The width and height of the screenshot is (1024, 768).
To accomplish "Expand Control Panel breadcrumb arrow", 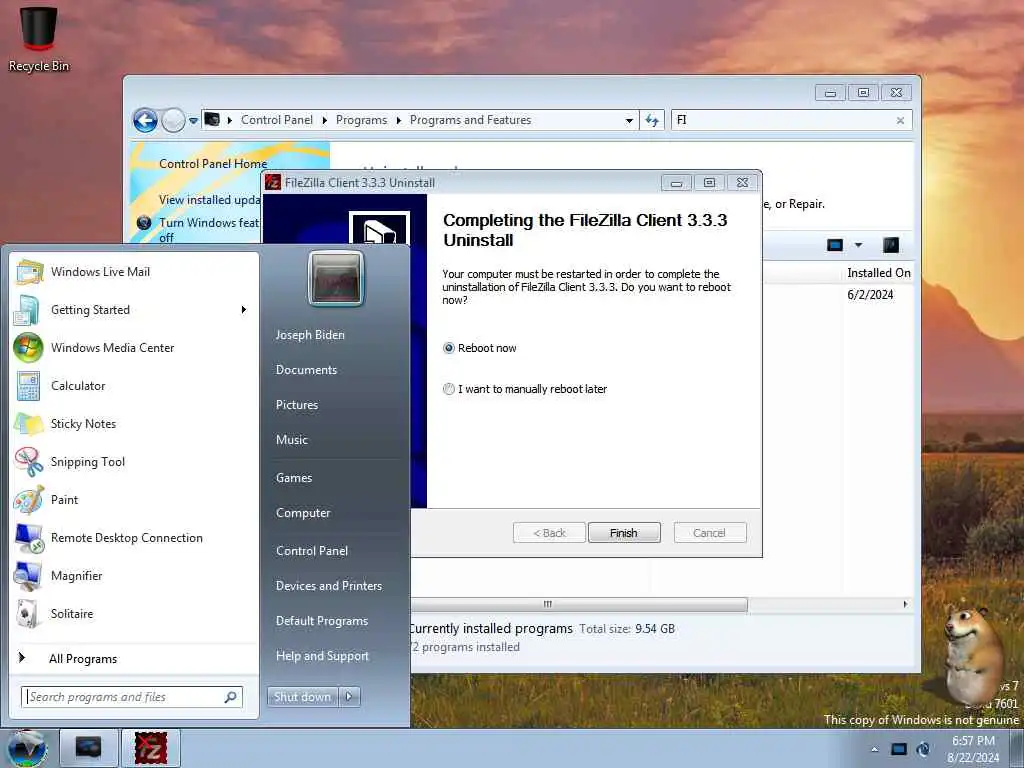I will click(x=325, y=120).
